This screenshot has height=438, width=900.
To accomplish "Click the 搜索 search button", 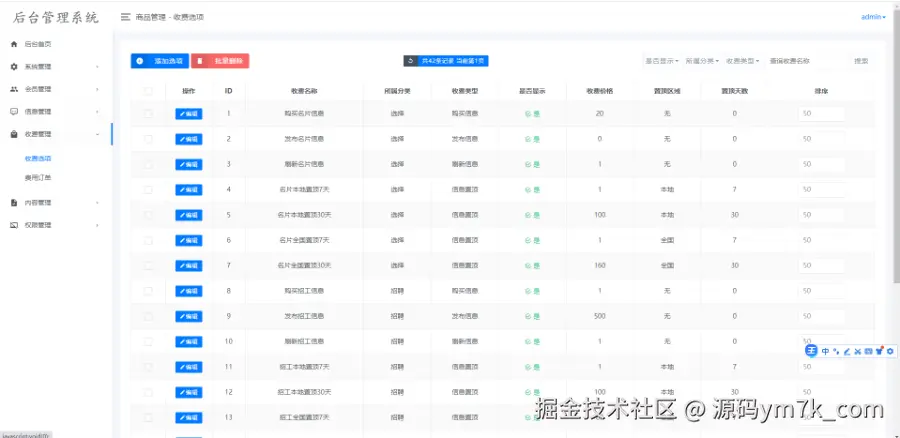I will pyautogui.click(x=861, y=61).
